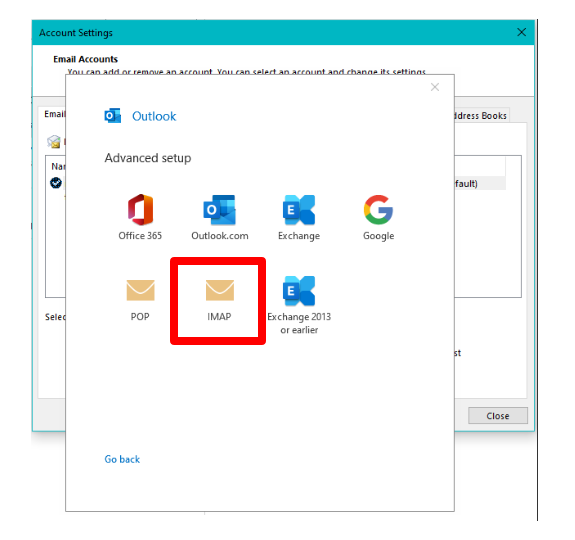Open the Address Books tab
Screen dimensions: 575x540
click(x=481, y=116)
